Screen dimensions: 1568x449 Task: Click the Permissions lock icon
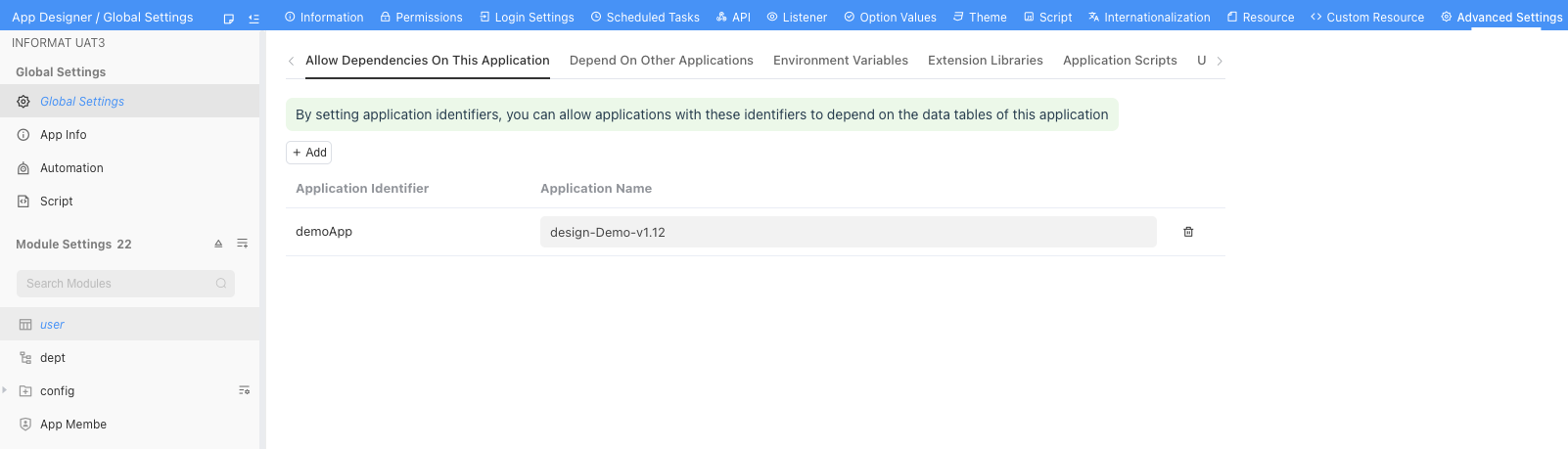[386, 17]
